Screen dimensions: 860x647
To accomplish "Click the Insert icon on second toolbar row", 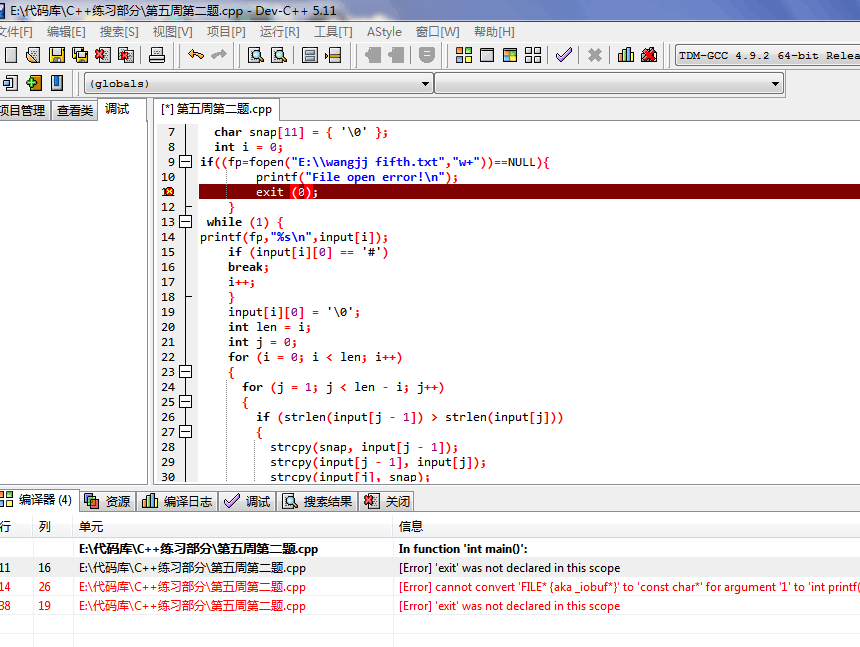I will pos(10,83).
